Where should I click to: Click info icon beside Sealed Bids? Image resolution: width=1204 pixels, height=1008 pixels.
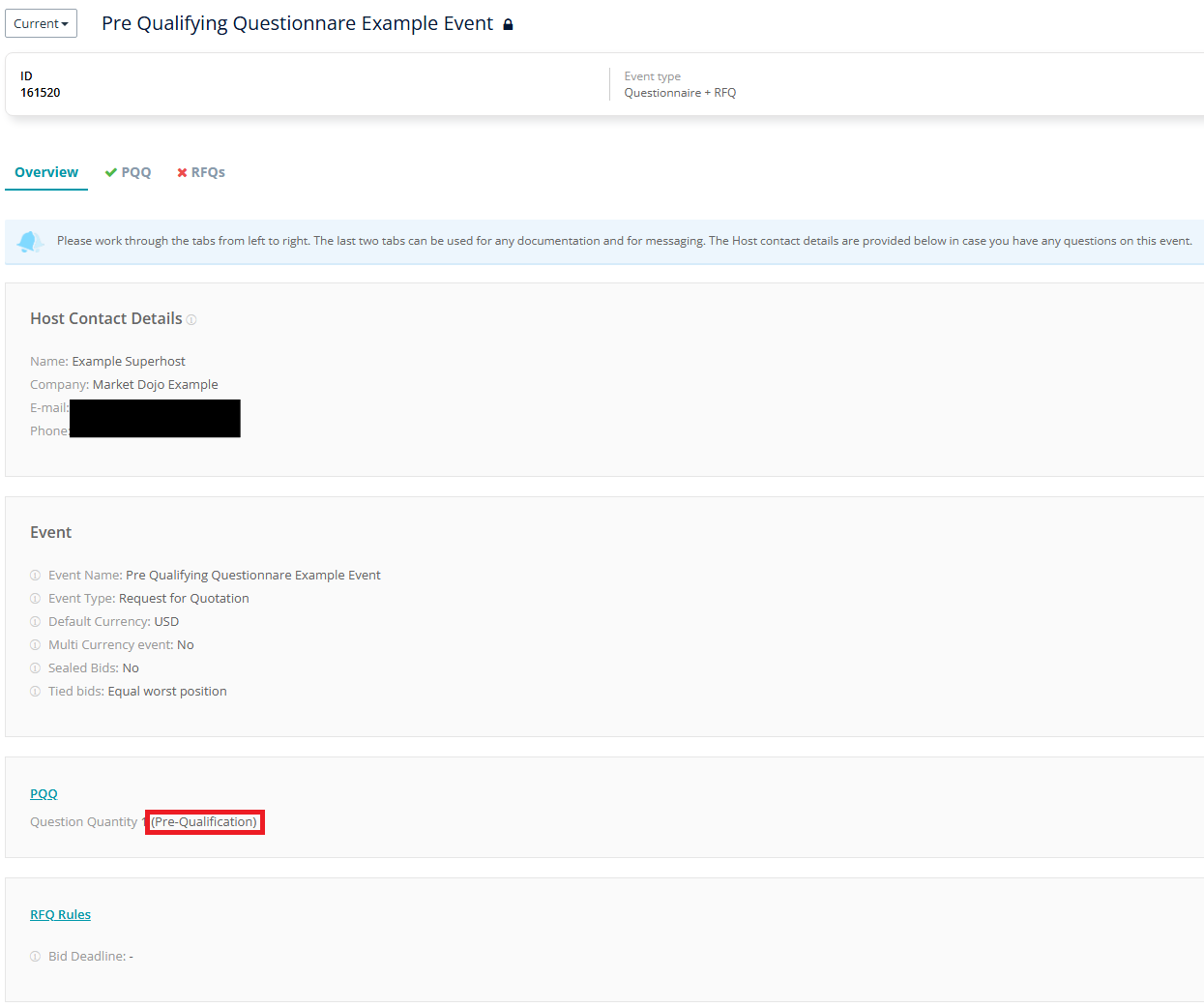pos(36,668)
